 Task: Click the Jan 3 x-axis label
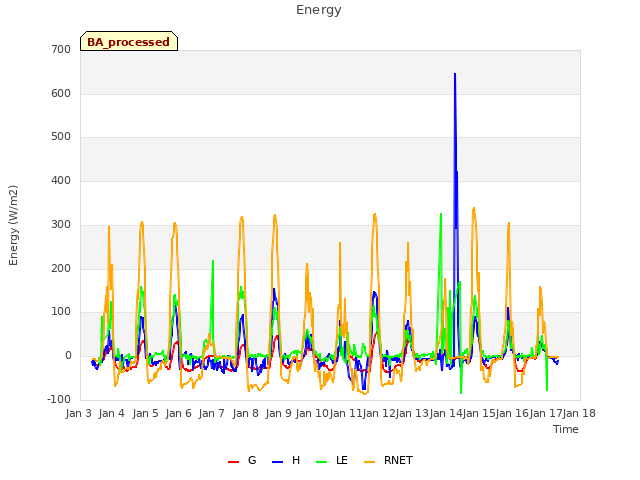78,413
